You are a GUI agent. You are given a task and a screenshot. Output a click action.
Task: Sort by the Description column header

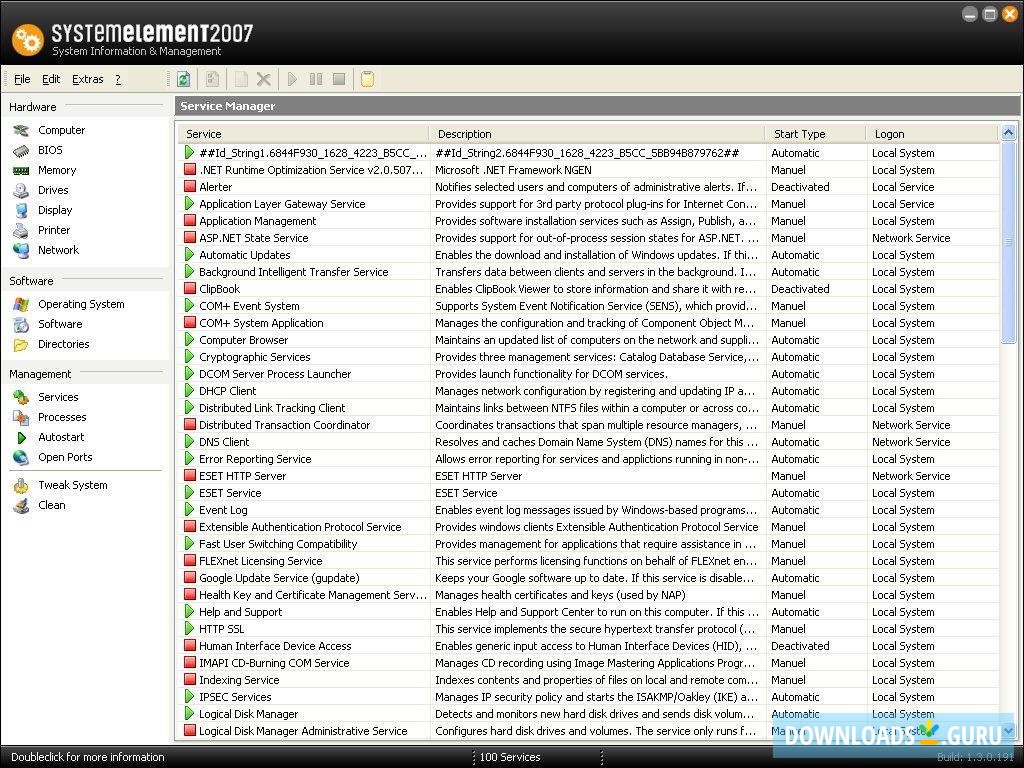(x=597, y=134)
